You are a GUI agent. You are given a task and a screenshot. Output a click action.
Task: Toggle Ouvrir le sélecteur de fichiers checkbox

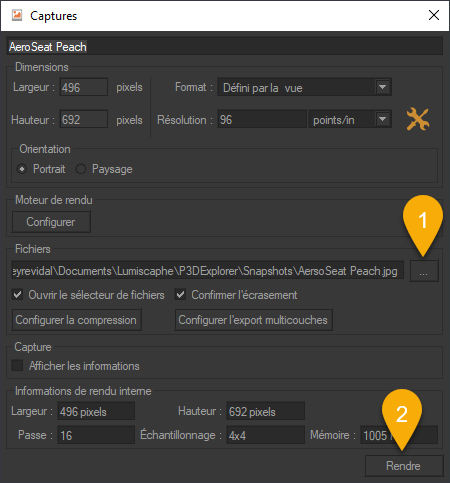pos(17,295)
